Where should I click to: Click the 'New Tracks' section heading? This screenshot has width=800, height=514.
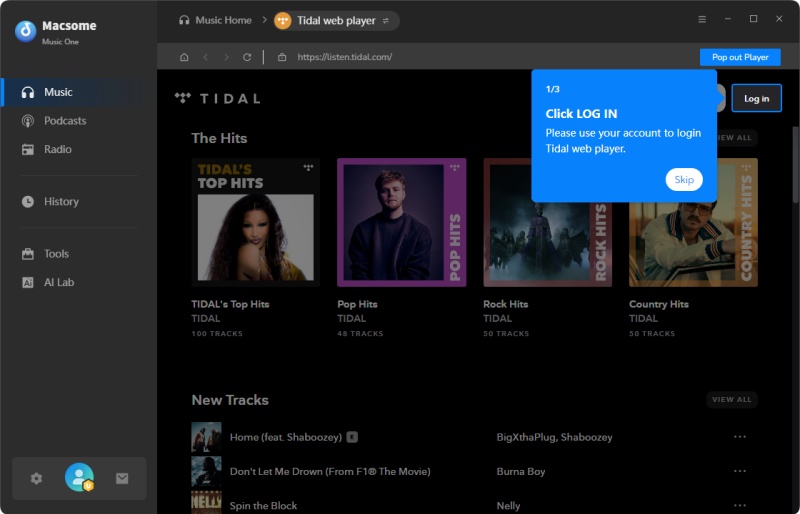[x=230, y=400]
